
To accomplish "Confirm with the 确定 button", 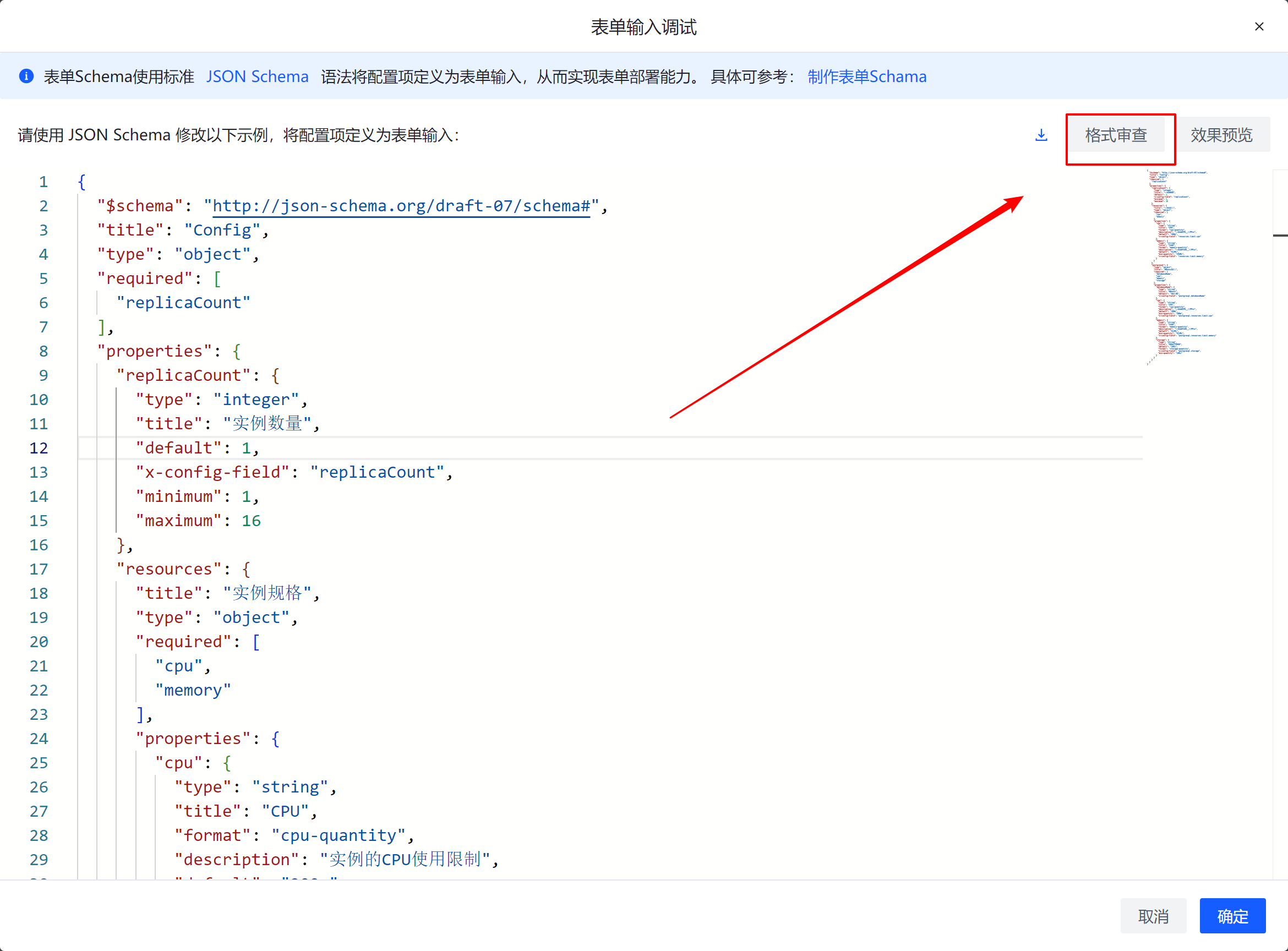I will 1233,915.
